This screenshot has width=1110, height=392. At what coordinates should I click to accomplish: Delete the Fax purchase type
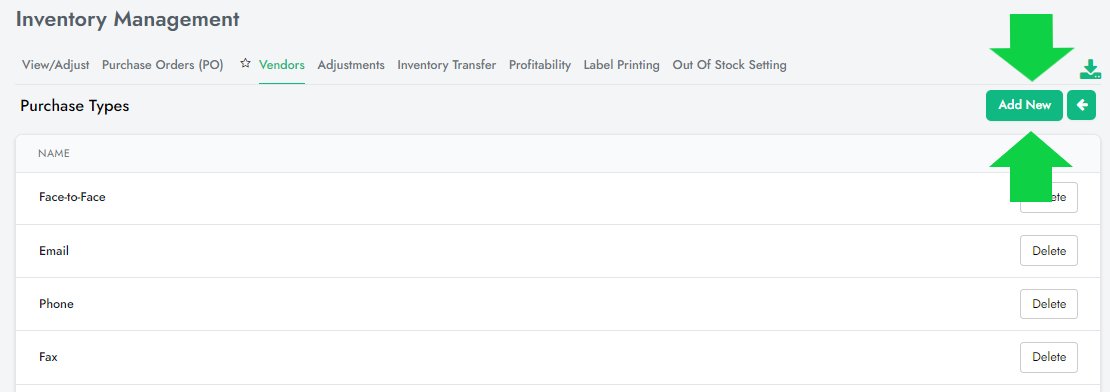pyautogui.click(x=1048, y=357)
